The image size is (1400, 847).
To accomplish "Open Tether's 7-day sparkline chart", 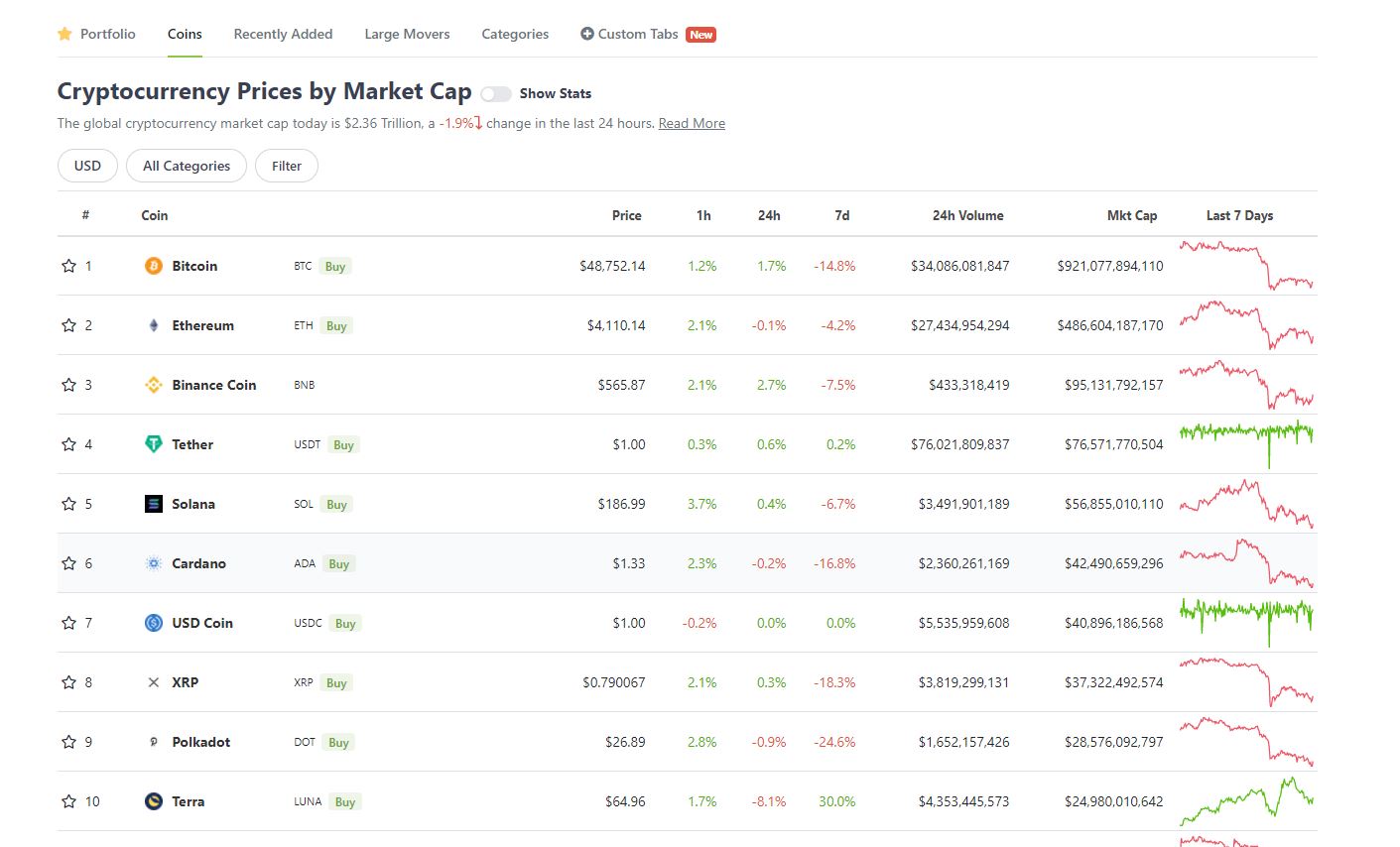I will click(1246, 443).
